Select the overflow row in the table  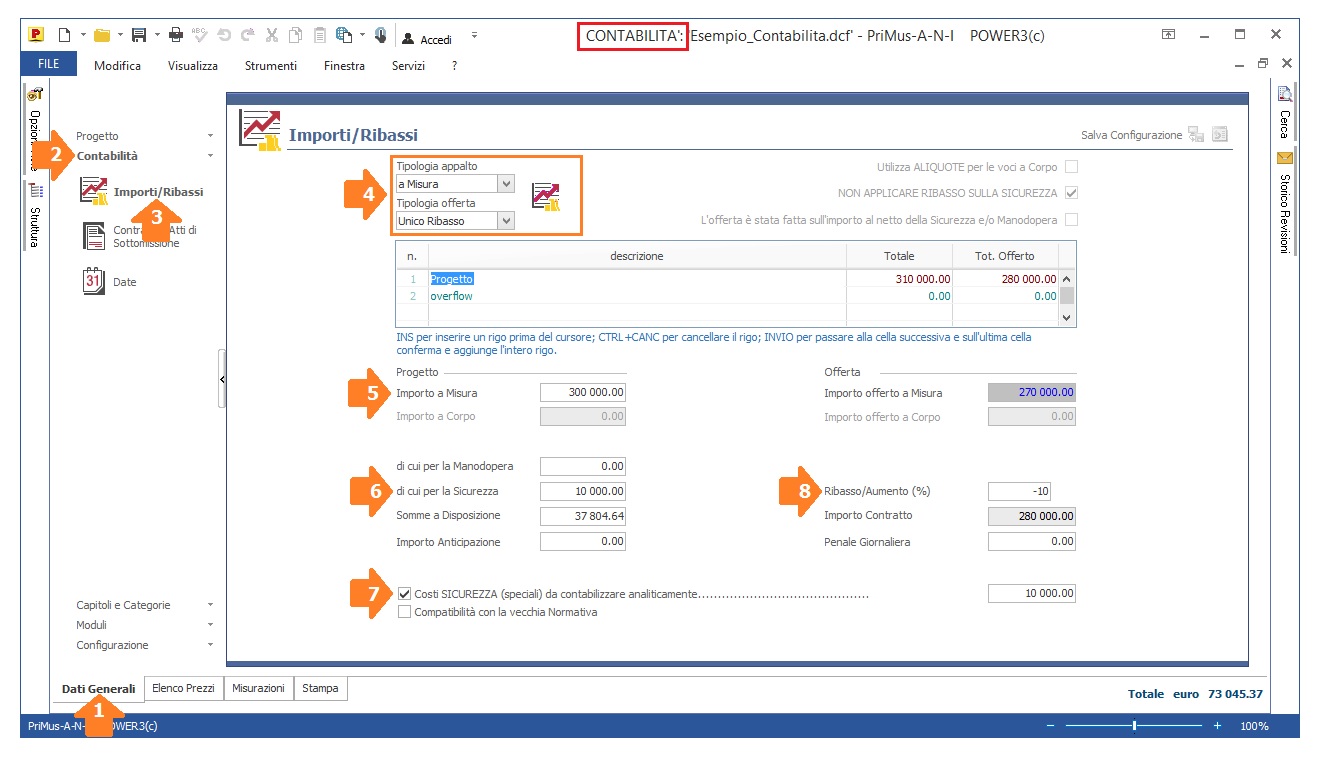(x=728, y=296)
